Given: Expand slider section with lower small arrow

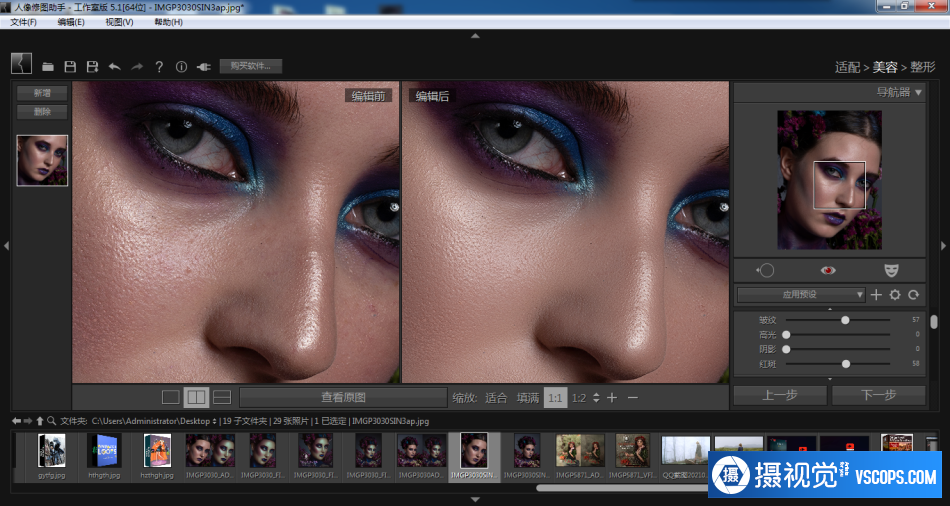Looking at the screenshot, I should coord(829,379).
